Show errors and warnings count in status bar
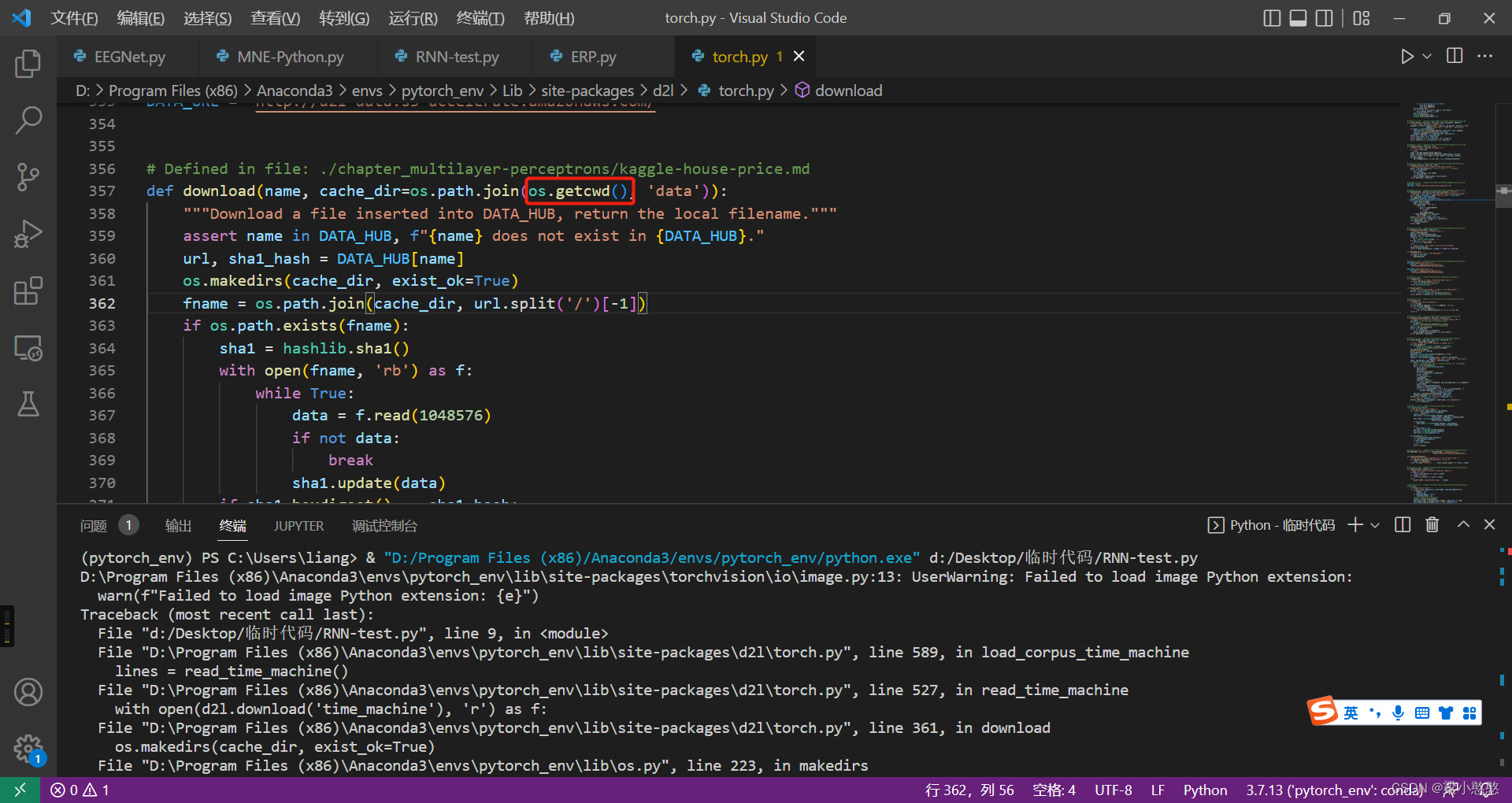The width and height of the screenshot is (1512, 803). (x=80, y=790)
